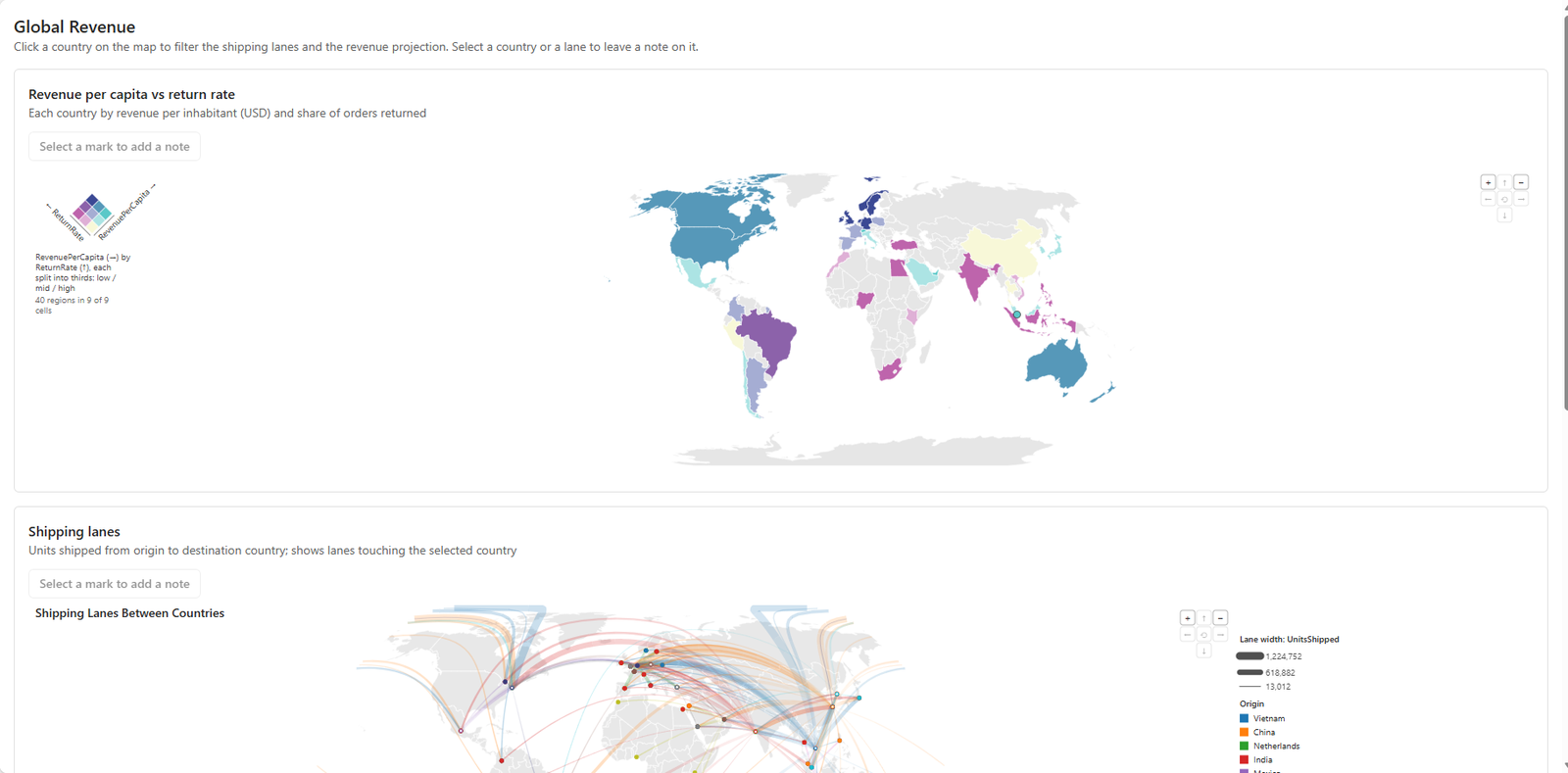Click the page's vertical scrollbar
Image resolution: width=1568 pixels, height=773 pixels.
[1564, 211]
